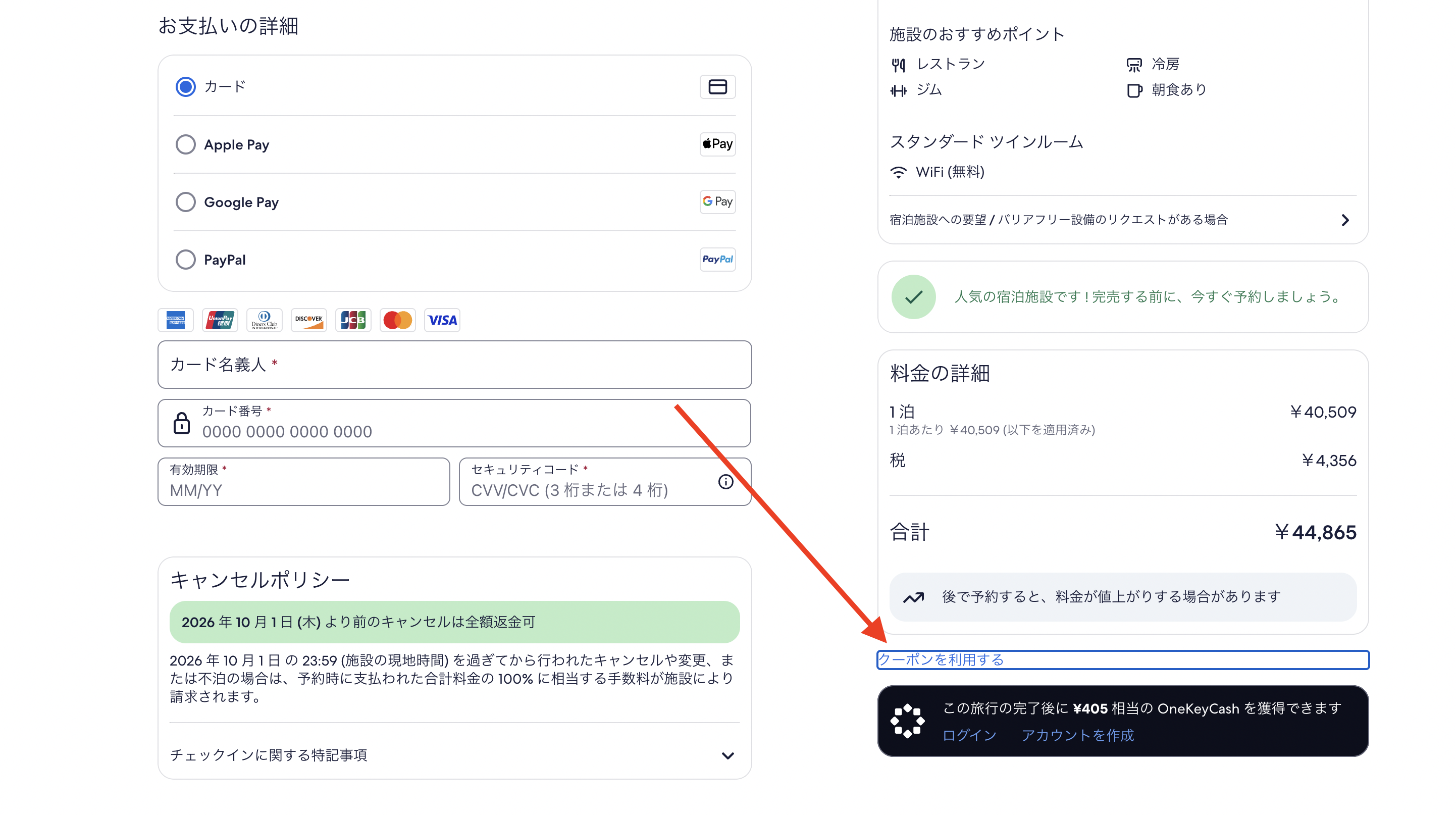Click the UnionPay card logo
The width and height of the screenshot is (1456, 815).
click(x=220, y=321)
